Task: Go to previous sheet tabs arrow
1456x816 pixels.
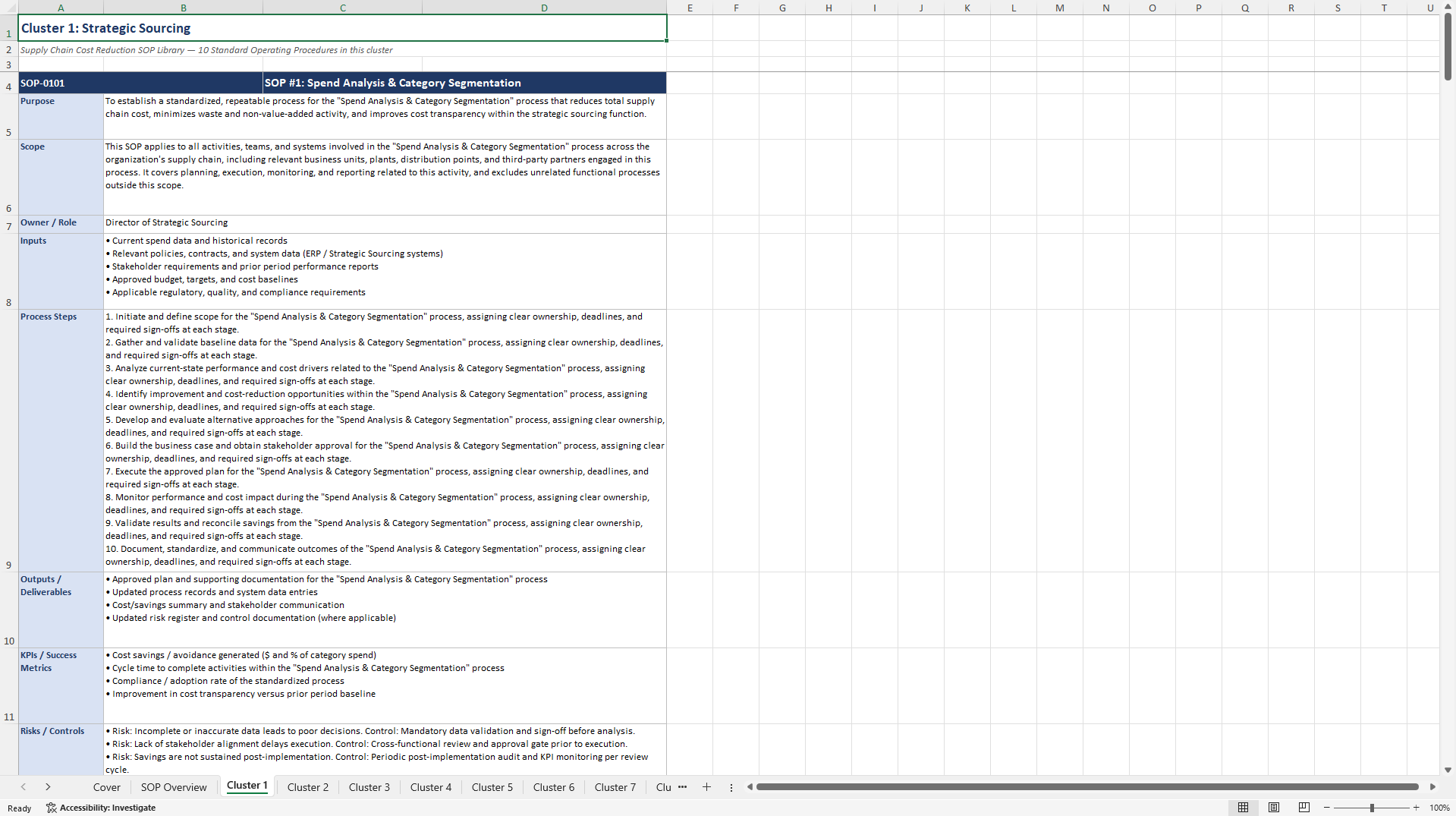Action: 24,787
